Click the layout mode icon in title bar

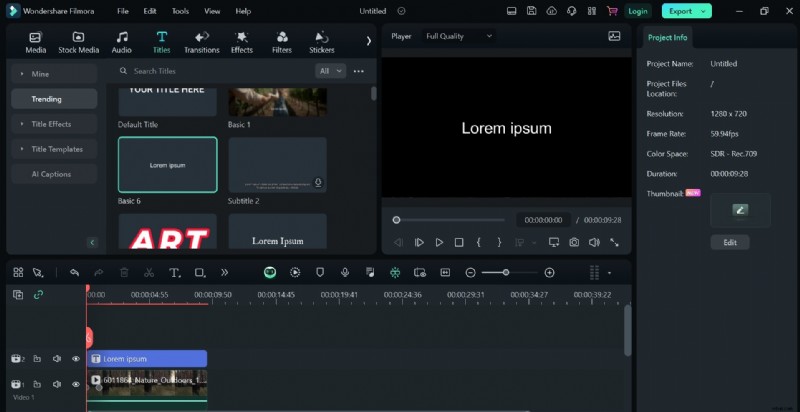[x=511, y=11]
